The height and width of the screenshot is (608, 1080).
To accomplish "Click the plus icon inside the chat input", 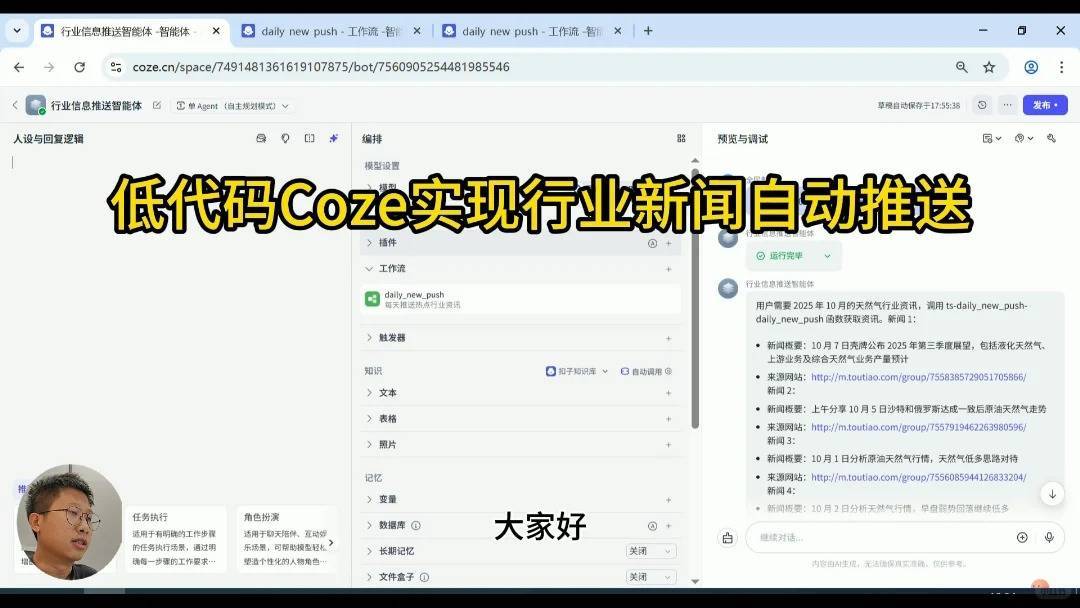I will point(1021,537).
